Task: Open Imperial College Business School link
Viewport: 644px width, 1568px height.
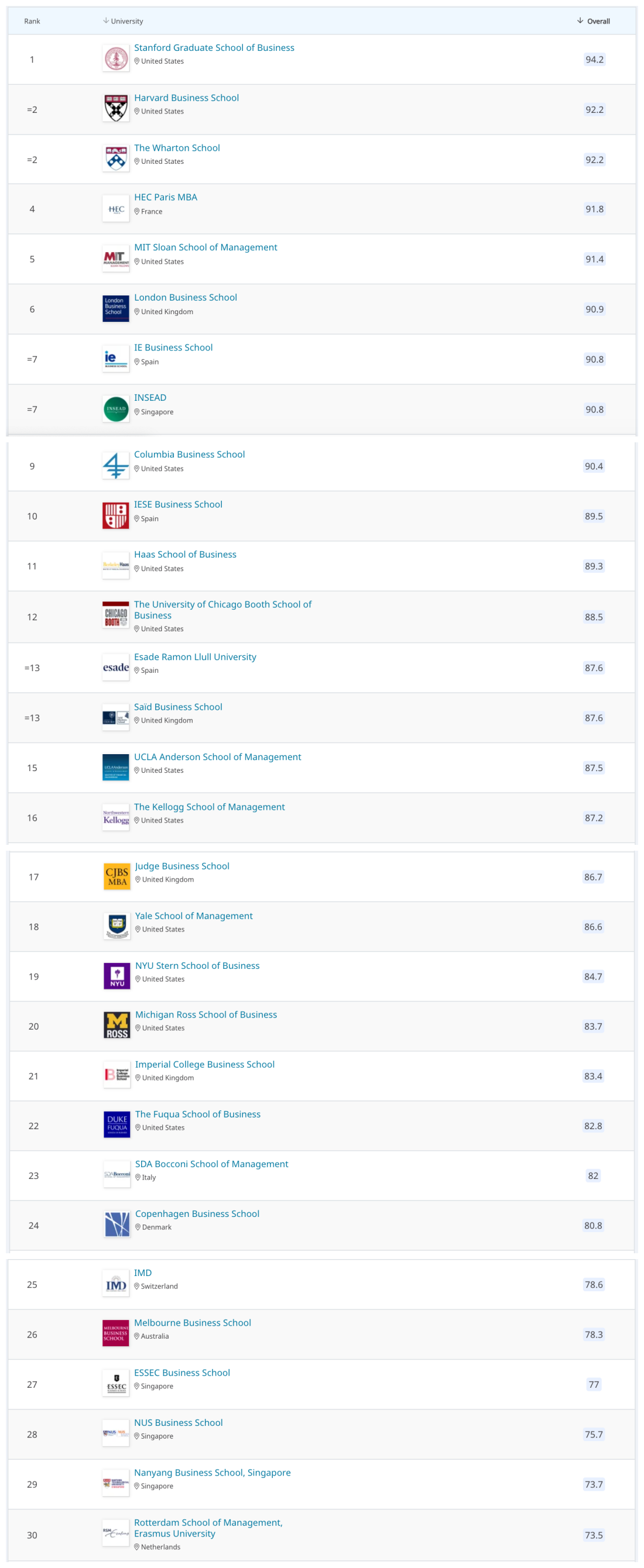Action: pos(205,1064)
